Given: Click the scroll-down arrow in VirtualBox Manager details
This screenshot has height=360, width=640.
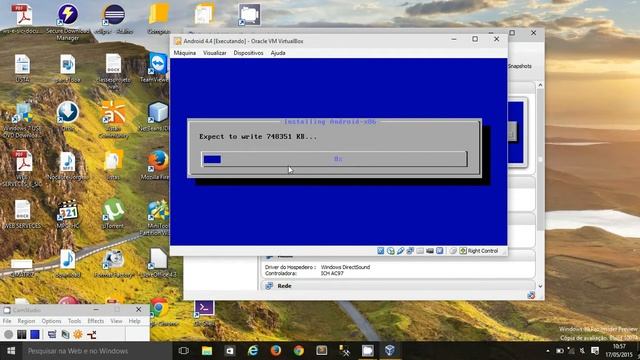Looking at the screenshot, I should click(x=540, y=286).
